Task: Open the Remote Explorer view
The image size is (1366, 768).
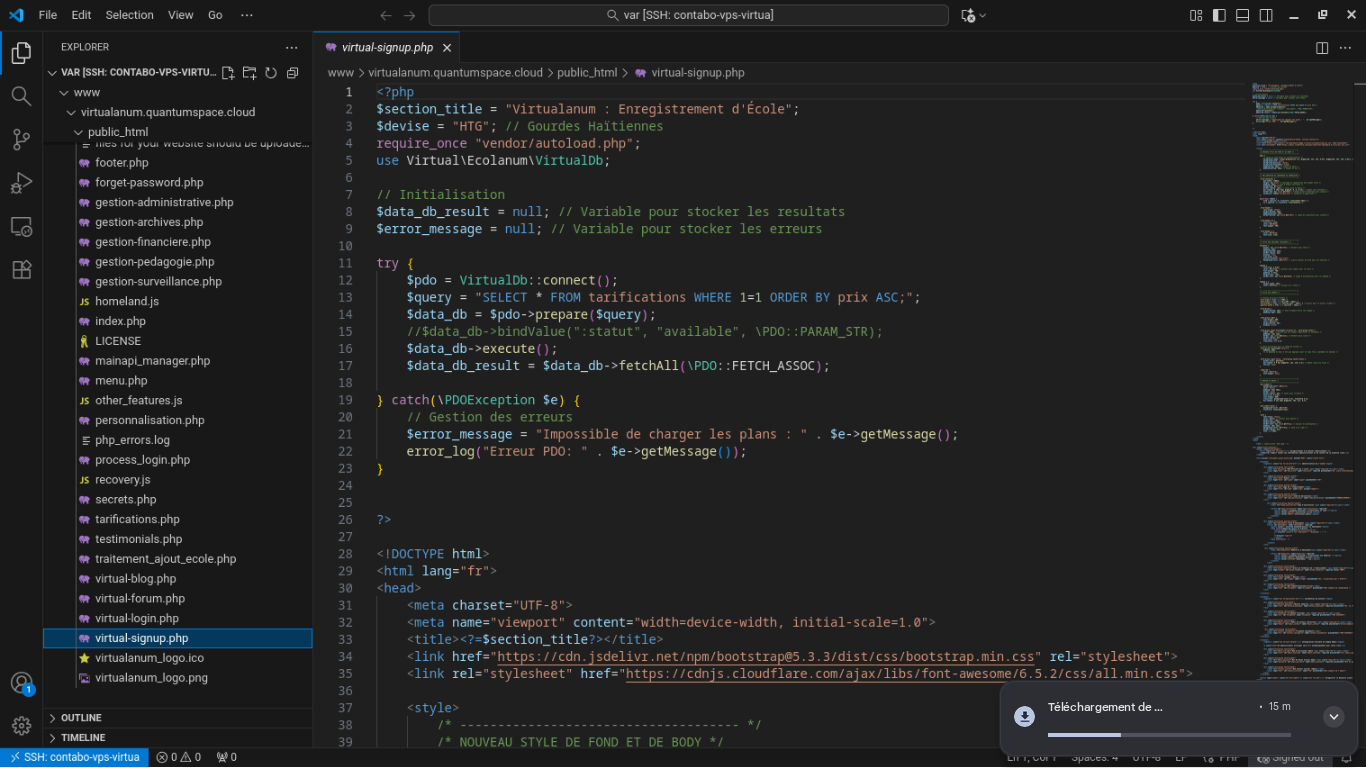Action: click(21, 227)
